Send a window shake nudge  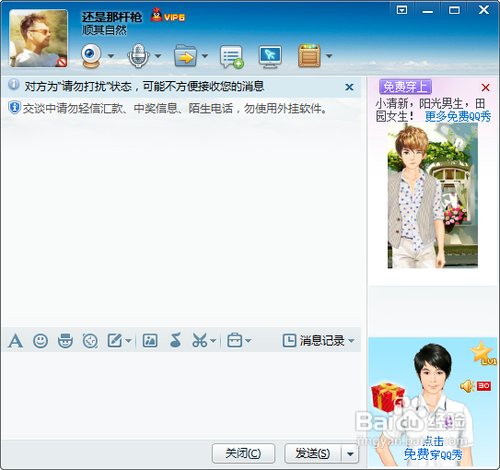coord(90,341)
